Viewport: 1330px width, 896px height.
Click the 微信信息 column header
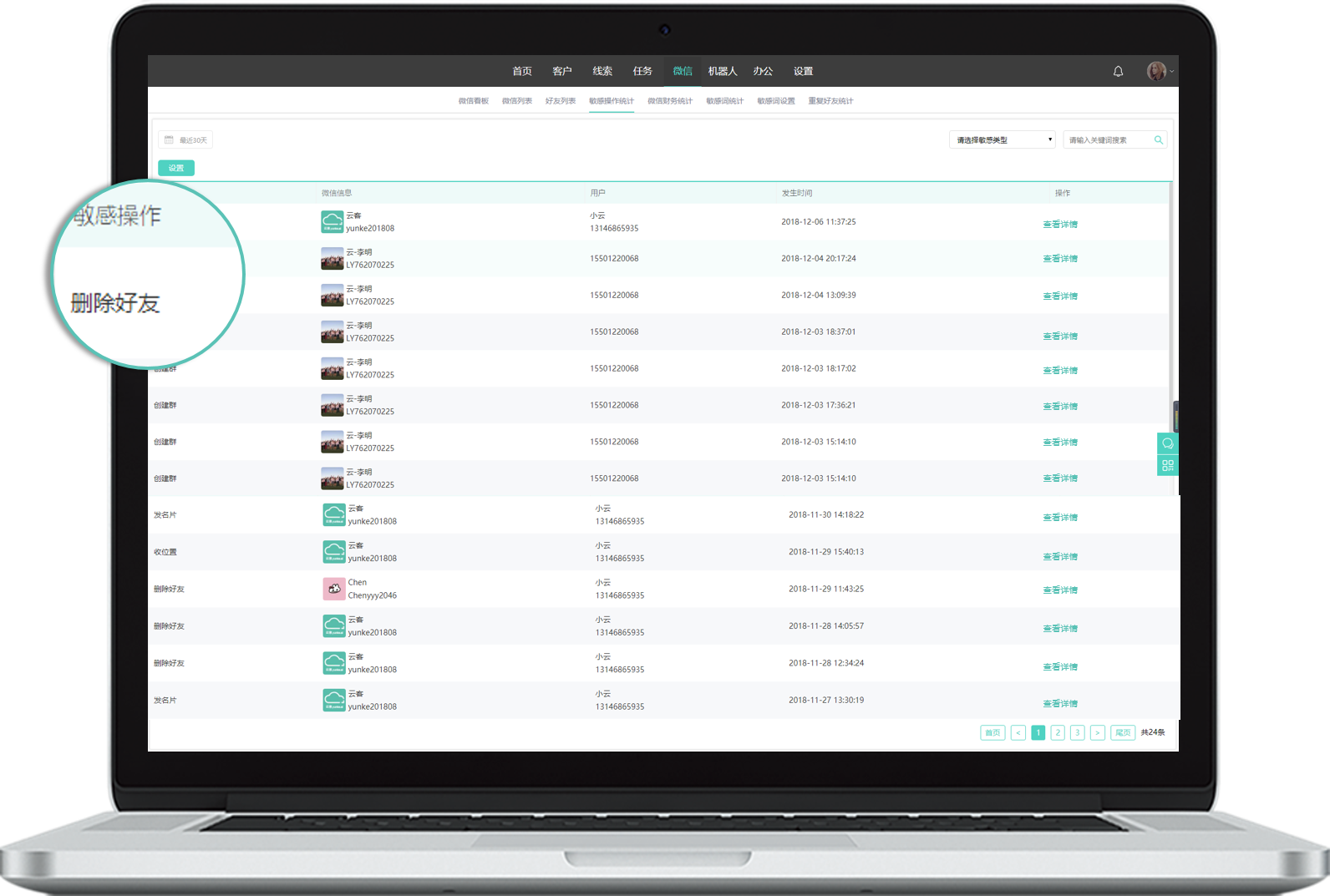pyautogui.click(x=337, y=193)
